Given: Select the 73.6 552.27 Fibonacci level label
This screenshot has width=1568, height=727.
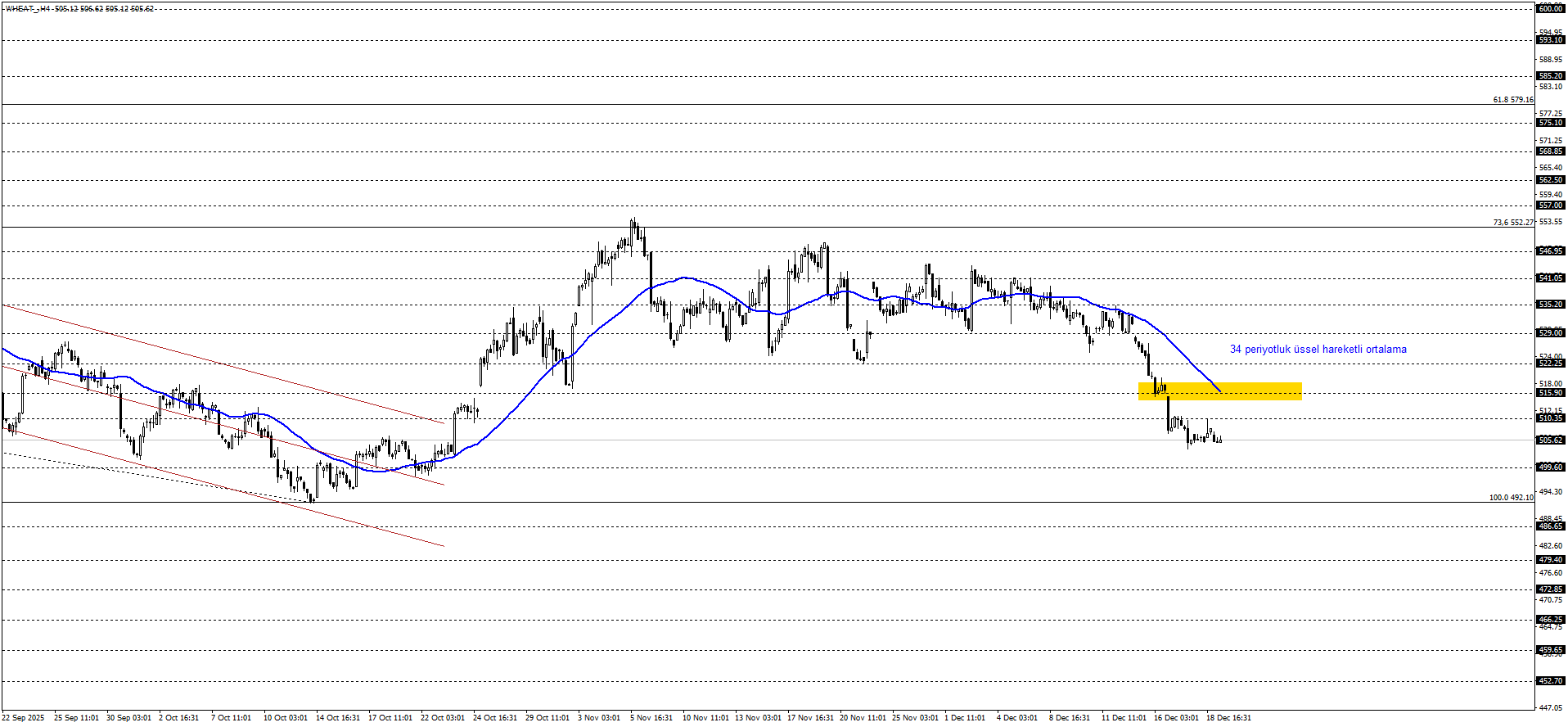Looking at the screenshot, I should point(1512,223).
